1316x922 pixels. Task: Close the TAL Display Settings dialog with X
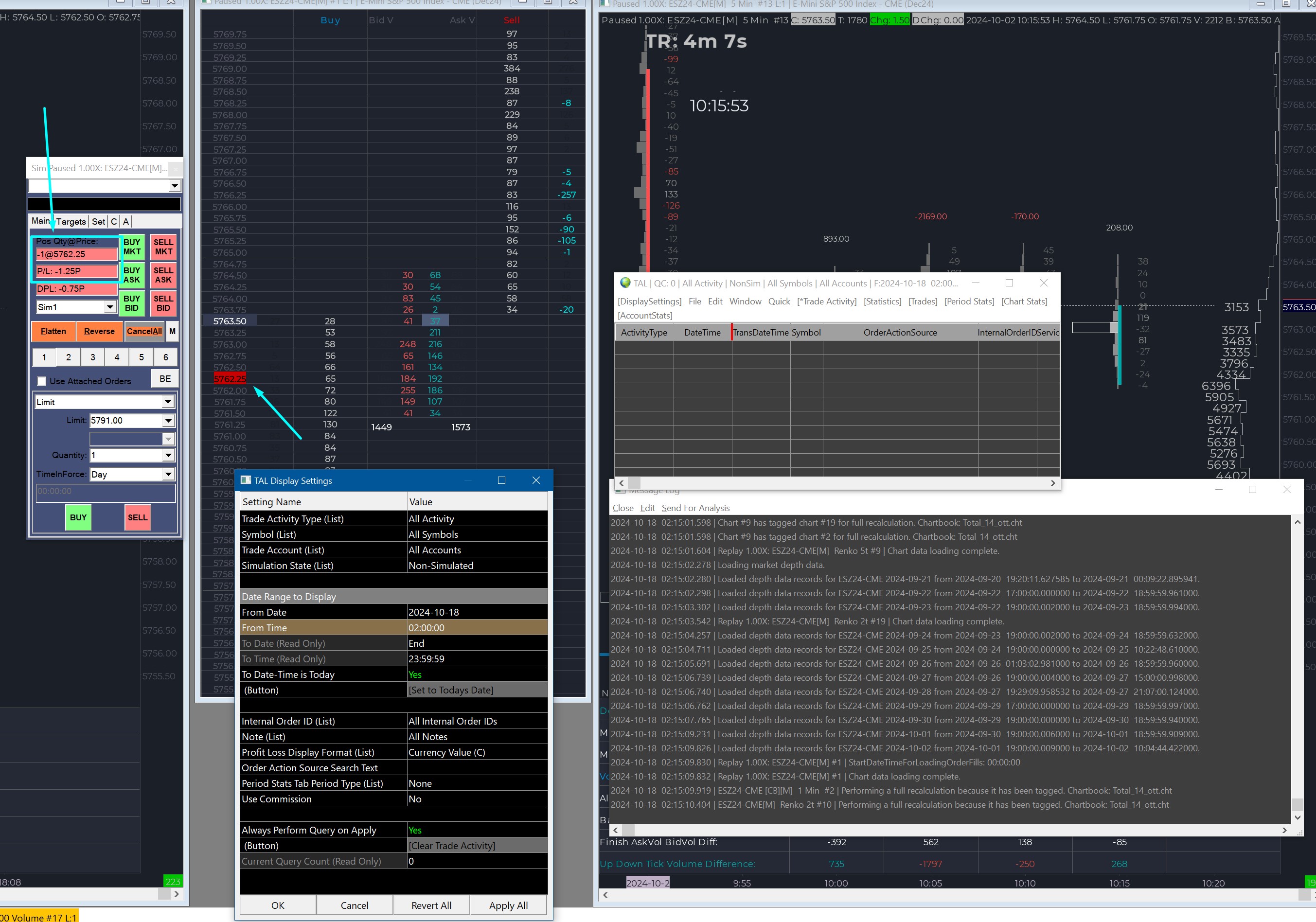point(536,480)
